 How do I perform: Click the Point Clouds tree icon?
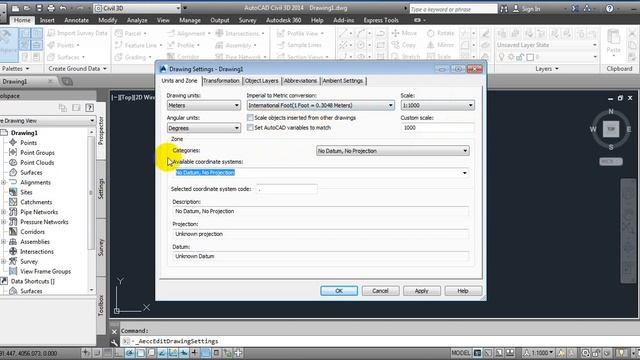13,162
